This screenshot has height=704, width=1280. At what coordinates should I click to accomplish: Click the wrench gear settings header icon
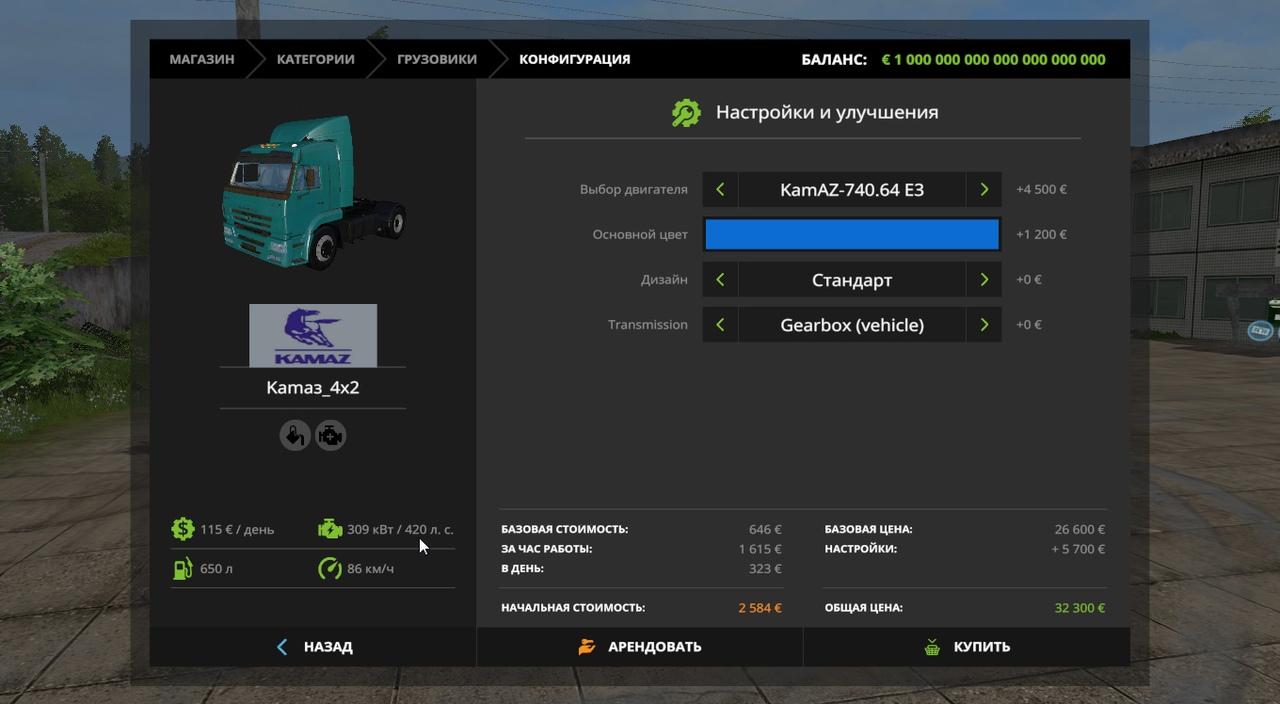point(686,112)
